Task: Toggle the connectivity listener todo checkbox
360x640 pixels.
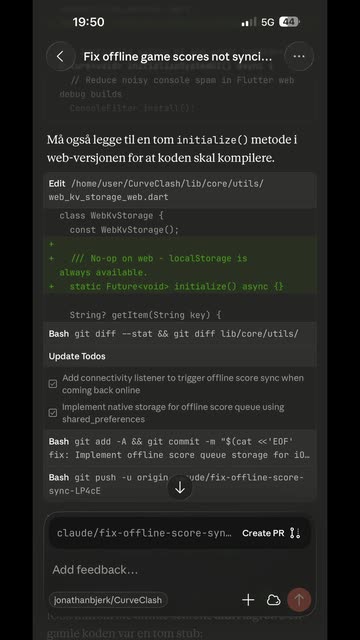Action: click(53, 384)
